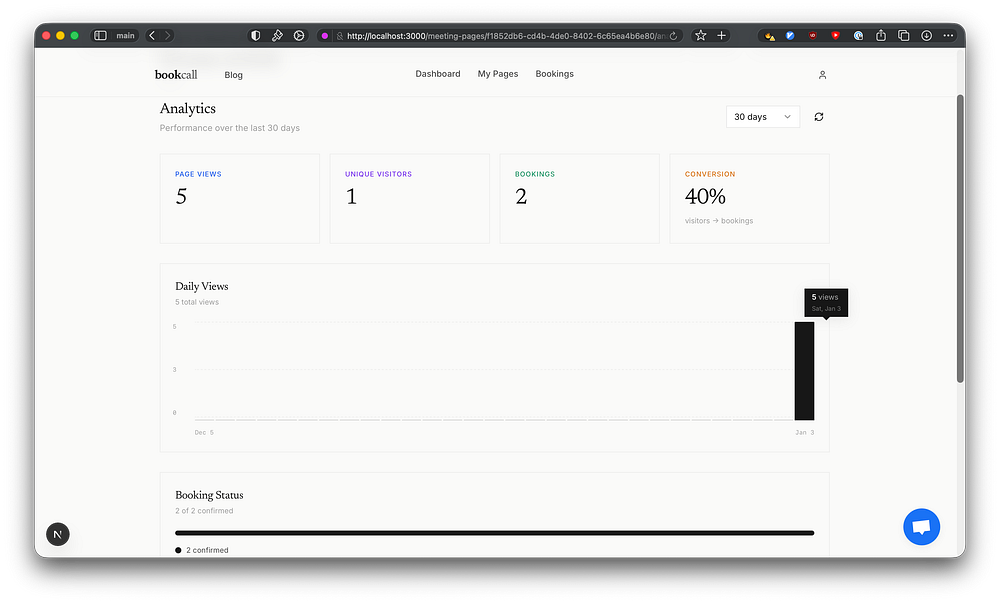Click the shield privacy icon
Screen dimensions: 1000x603
click(256, 36)
